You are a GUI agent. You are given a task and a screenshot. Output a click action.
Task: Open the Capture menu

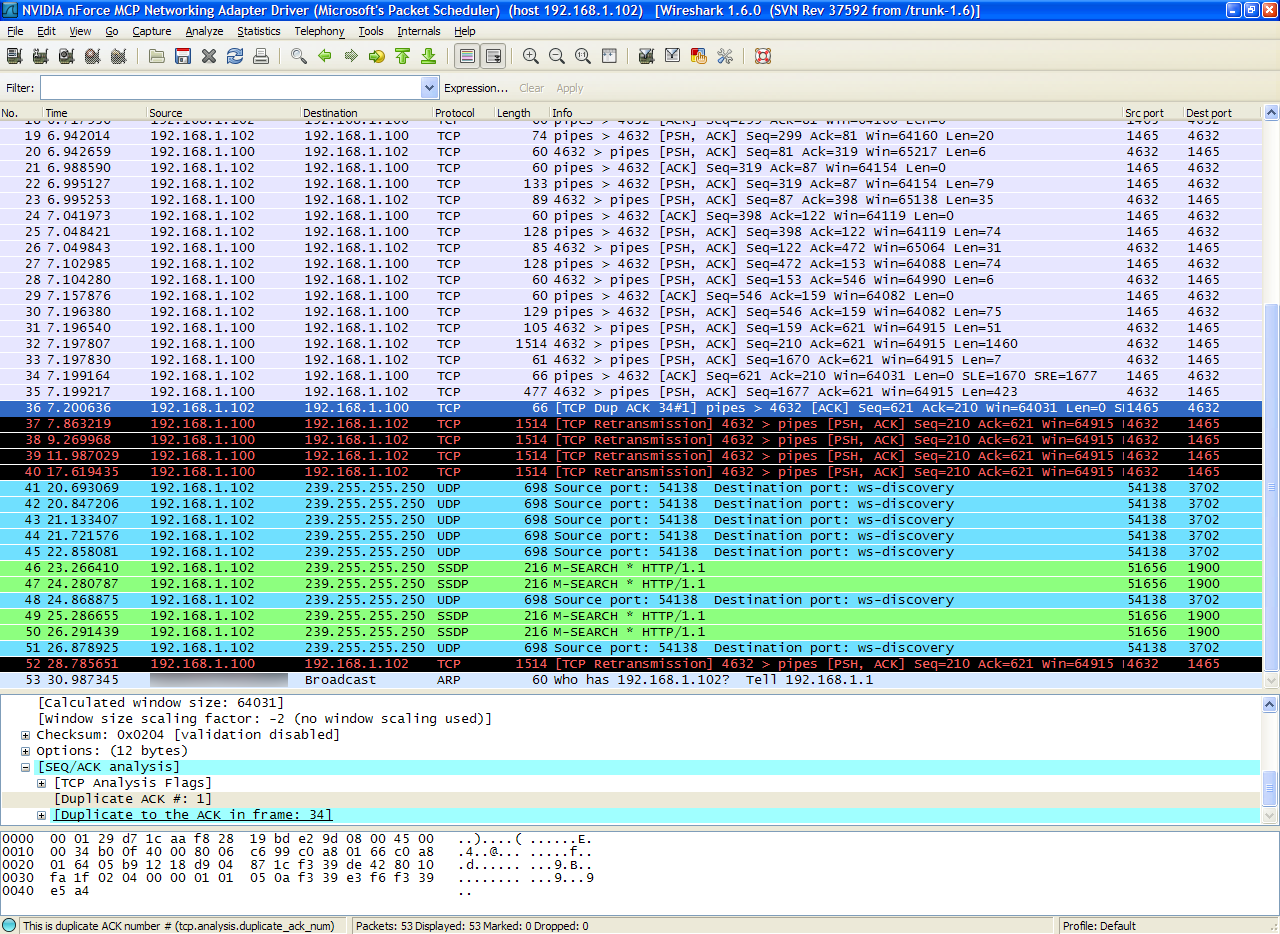(x=152, y=31)
